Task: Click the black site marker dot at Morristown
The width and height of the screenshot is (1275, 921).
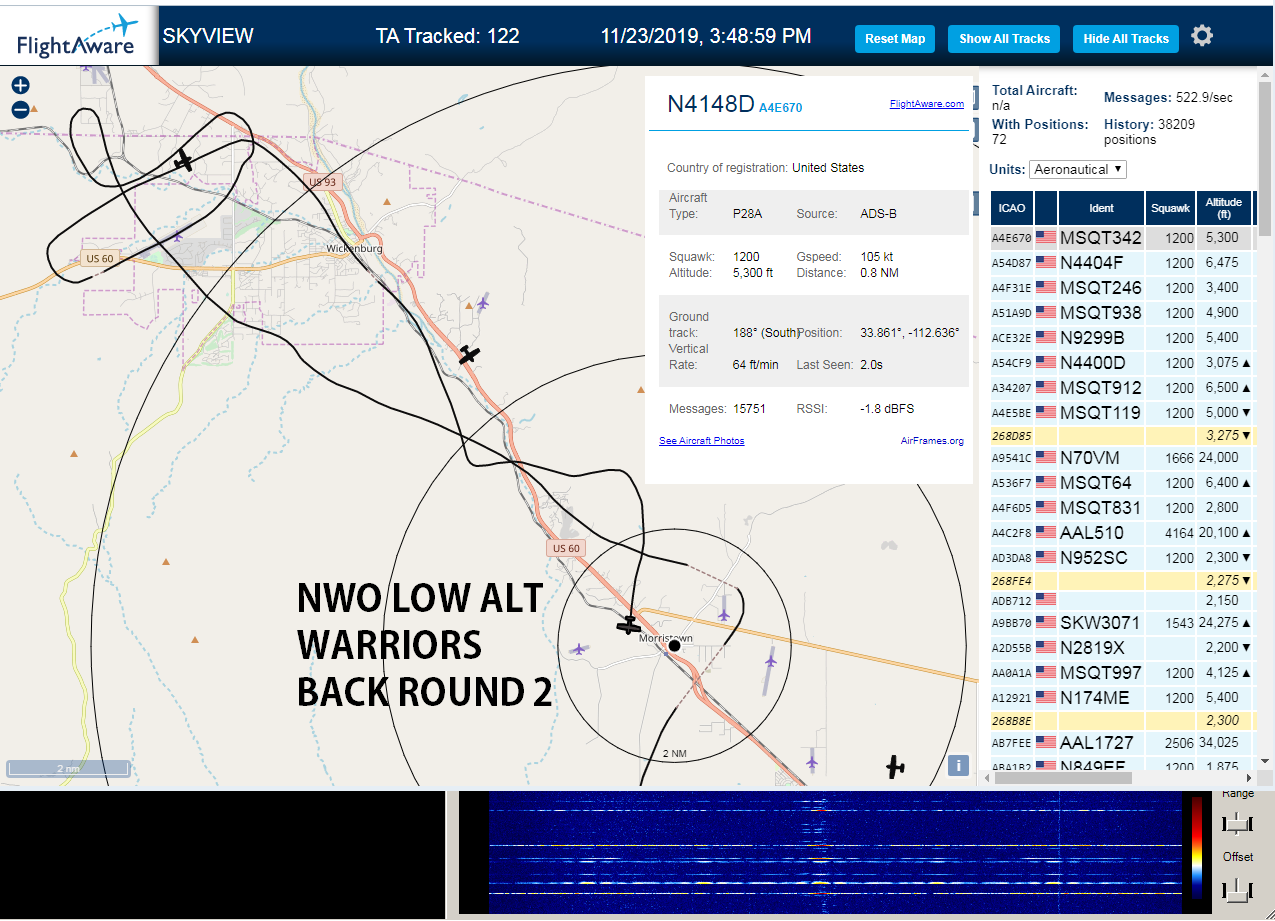Action: pyautogui.click(x=675, y=646)
